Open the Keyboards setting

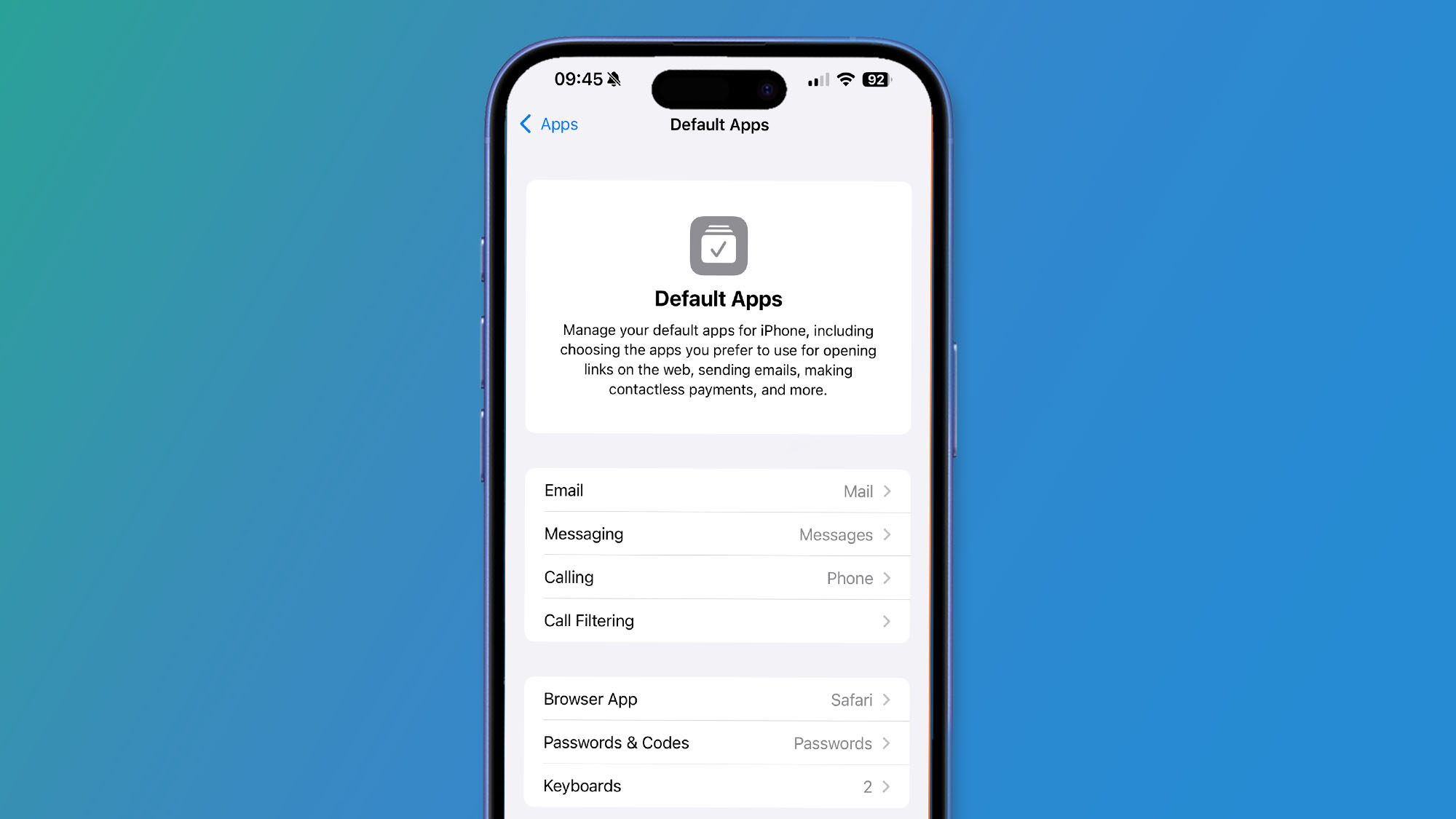pyautogui.click(x=718, y=786)
